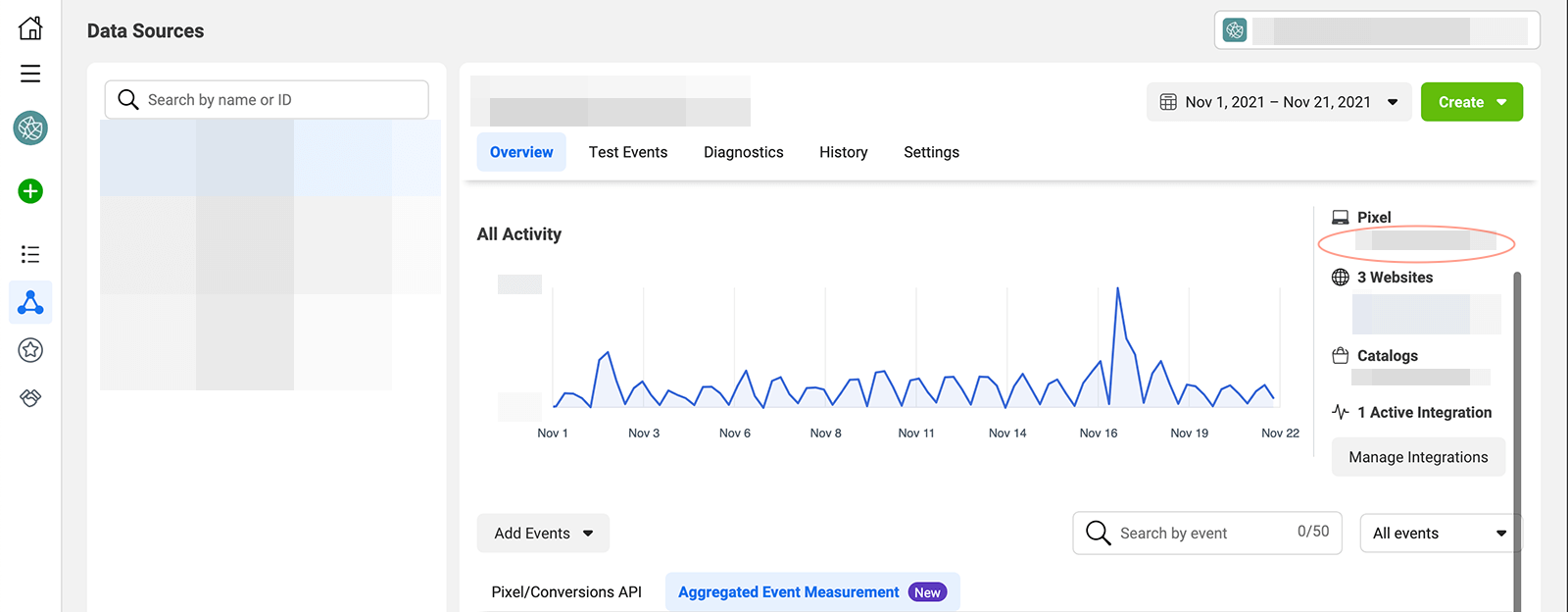Image resolution: width=1568 pixels, height=612 pixels.
Task: Click the Pixel label
Action: [1374, 218]
